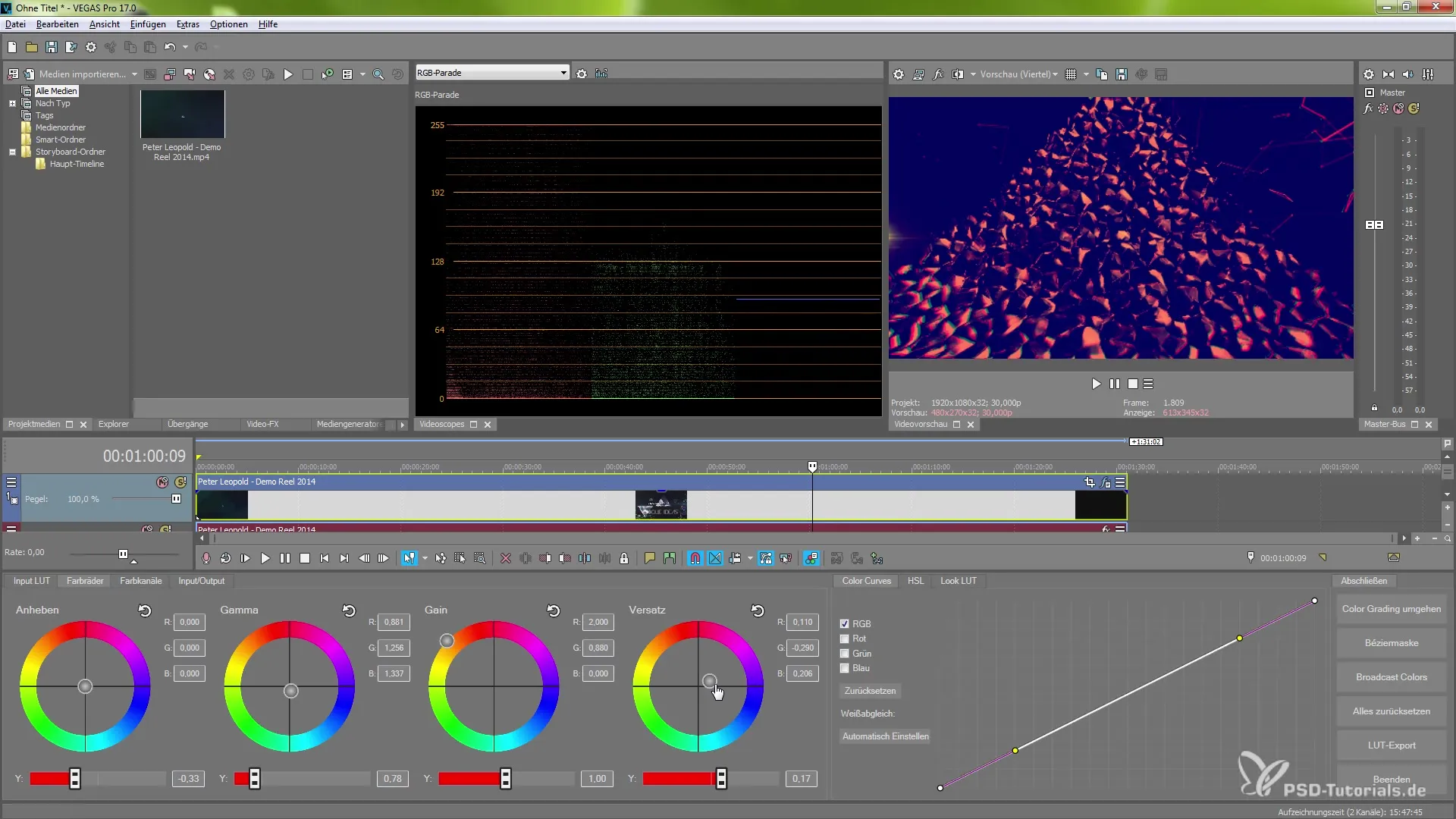This screenshot has height=819, width=1456.
Task: Open the RGB-Parade scope type dropdown
Action: click(x=492, y=73)
